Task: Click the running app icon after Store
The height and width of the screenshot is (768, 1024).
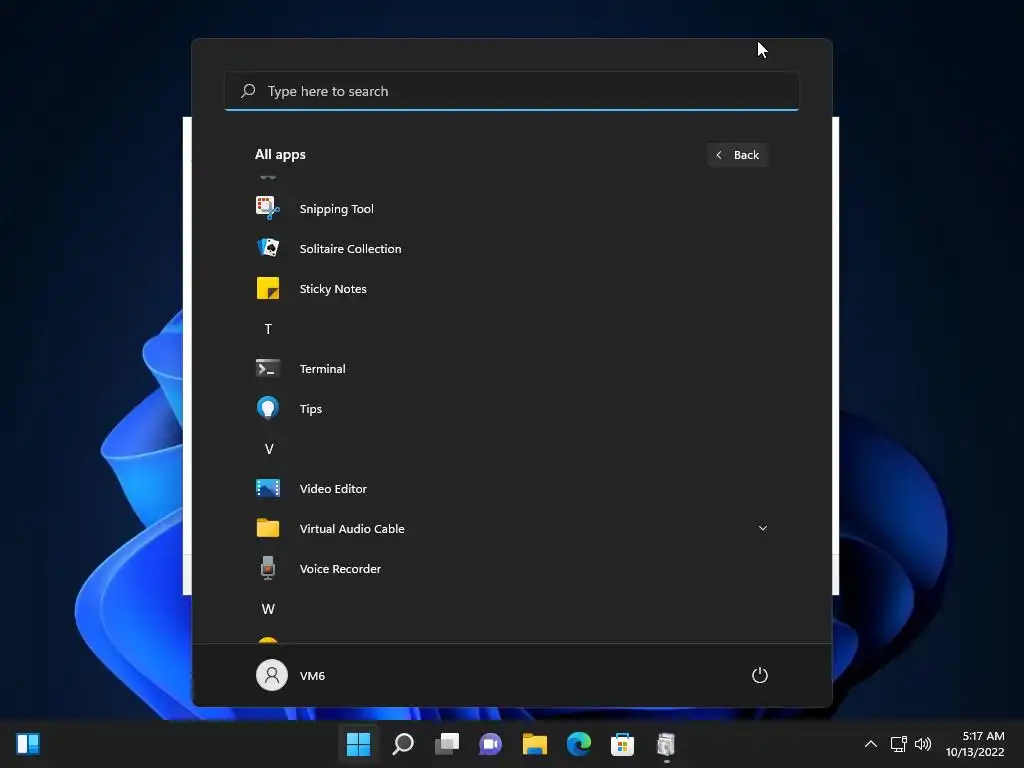Action: 666,744
